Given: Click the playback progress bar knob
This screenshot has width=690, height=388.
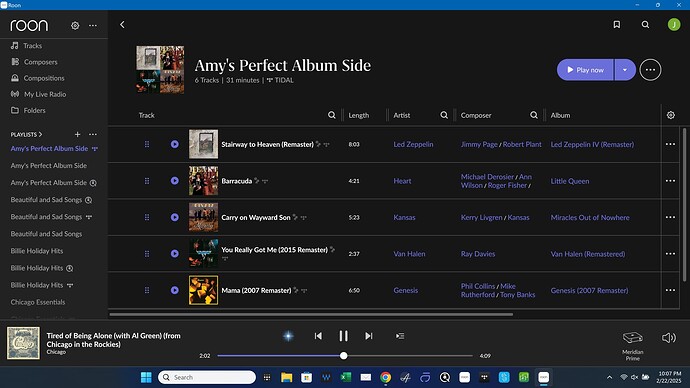Looking at the screenshot, I should [344, 355].
